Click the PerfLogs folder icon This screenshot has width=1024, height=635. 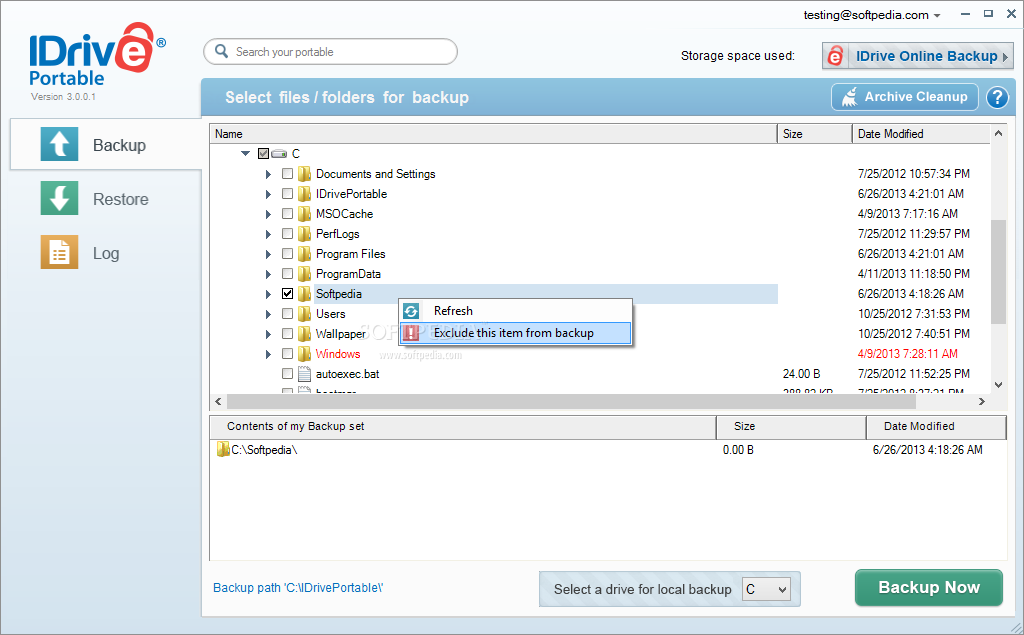[x=304, y=234]
